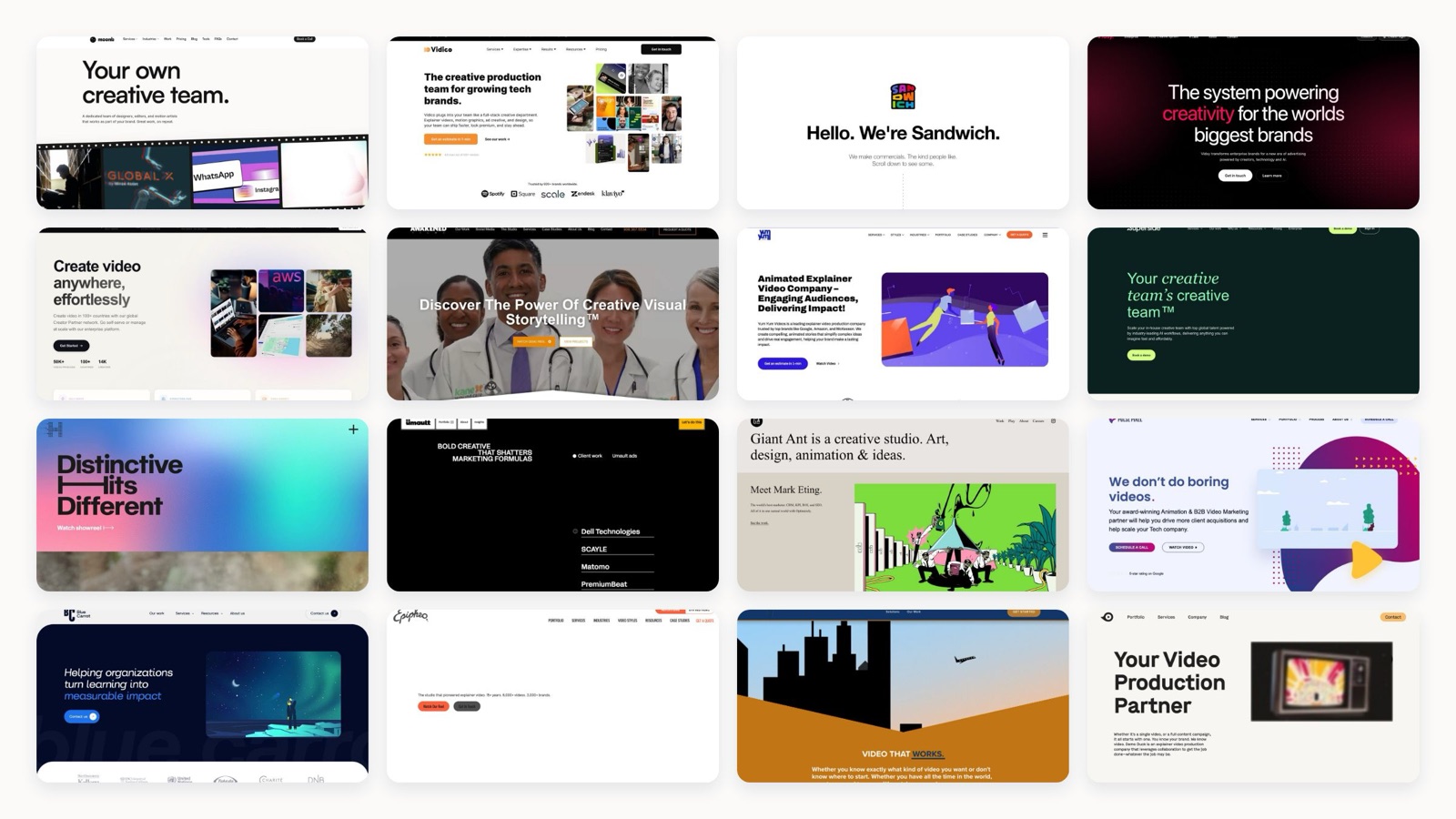
Task: Click the Blue Carrot logo
Action: point(76,614)
